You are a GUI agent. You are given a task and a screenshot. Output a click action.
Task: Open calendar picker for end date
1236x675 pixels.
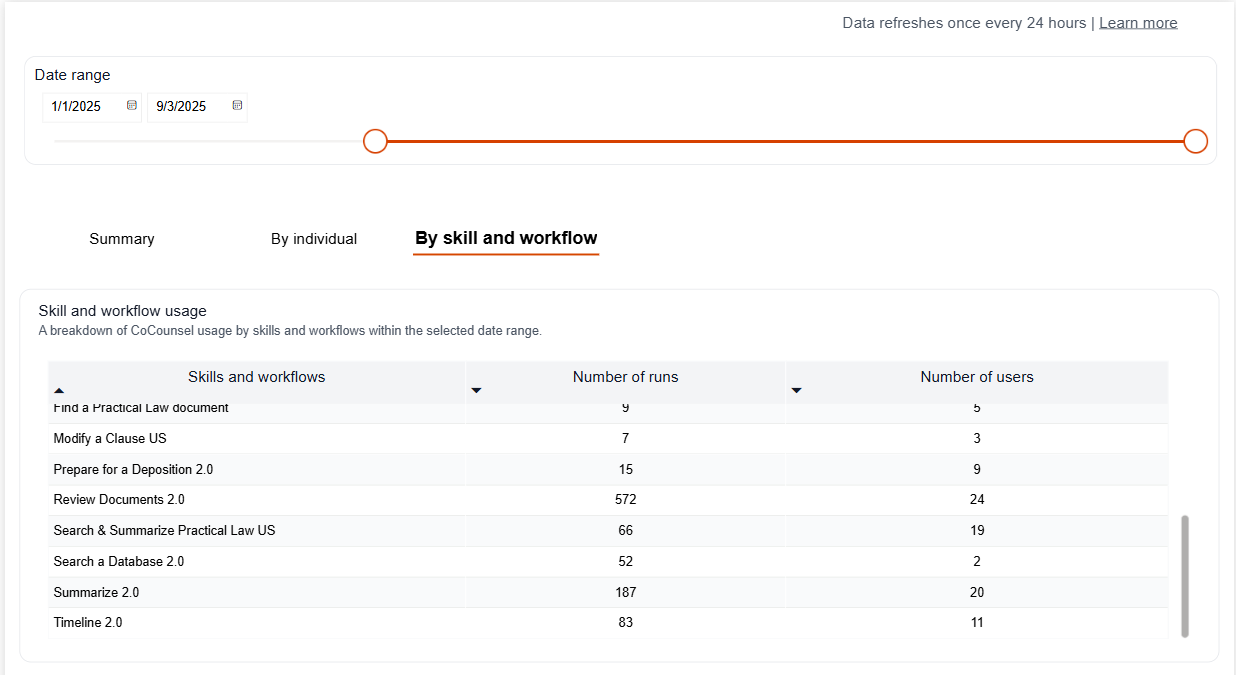(x=237, y=106)
